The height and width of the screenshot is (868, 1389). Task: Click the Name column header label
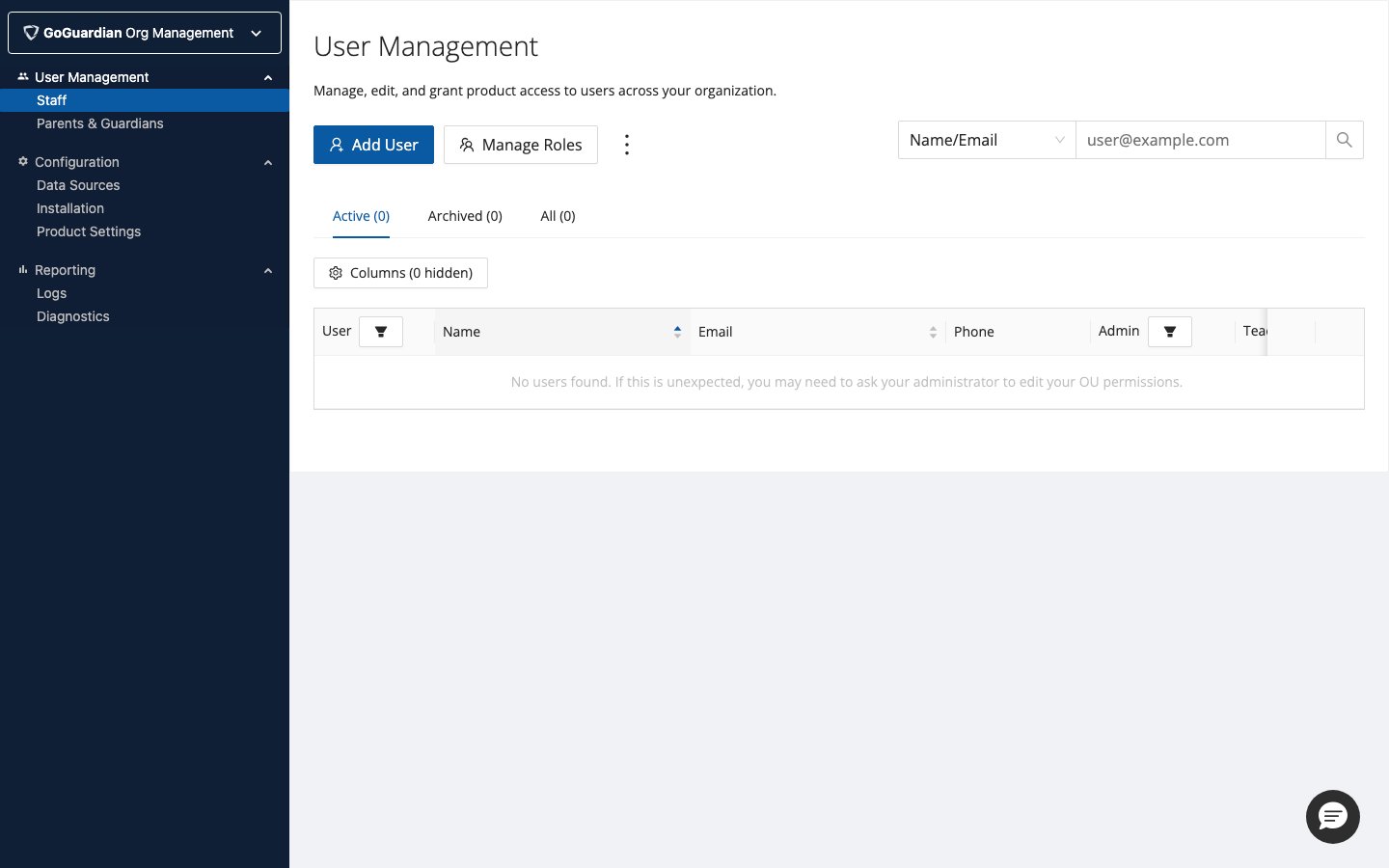point(461,332)
